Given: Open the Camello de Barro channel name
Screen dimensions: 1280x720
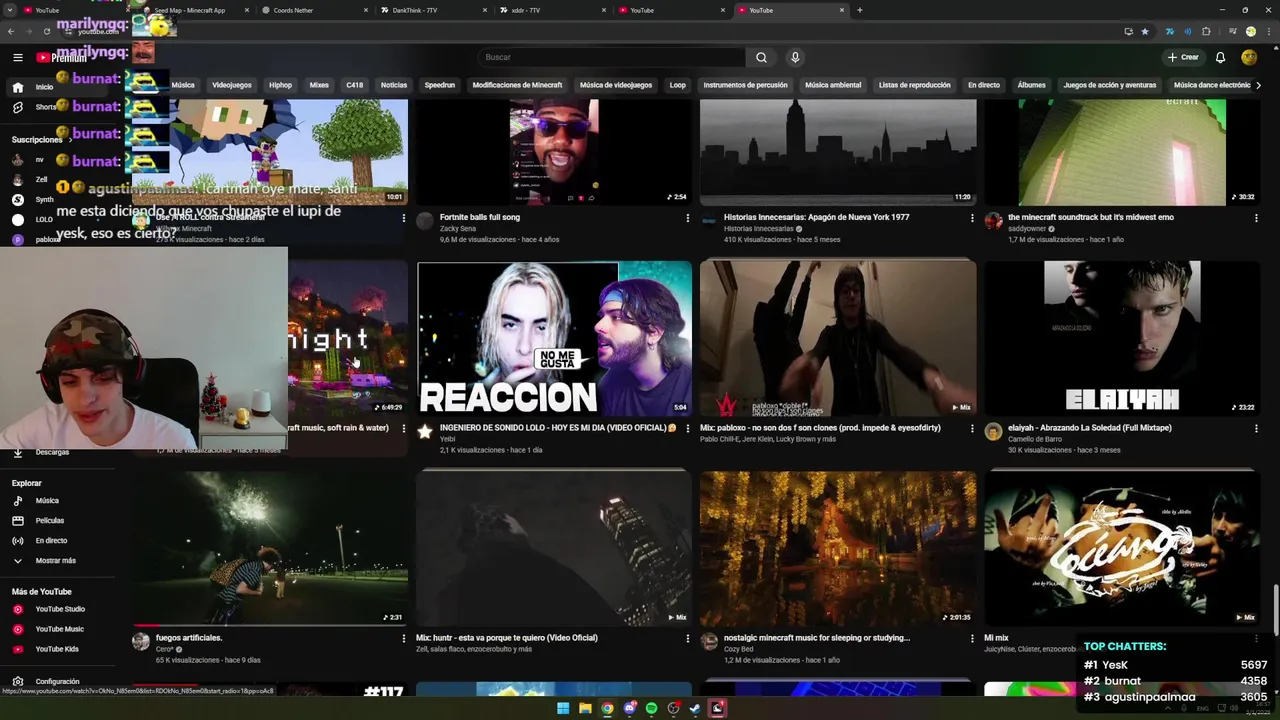Looking at the screenshot, I should 1035,439.
